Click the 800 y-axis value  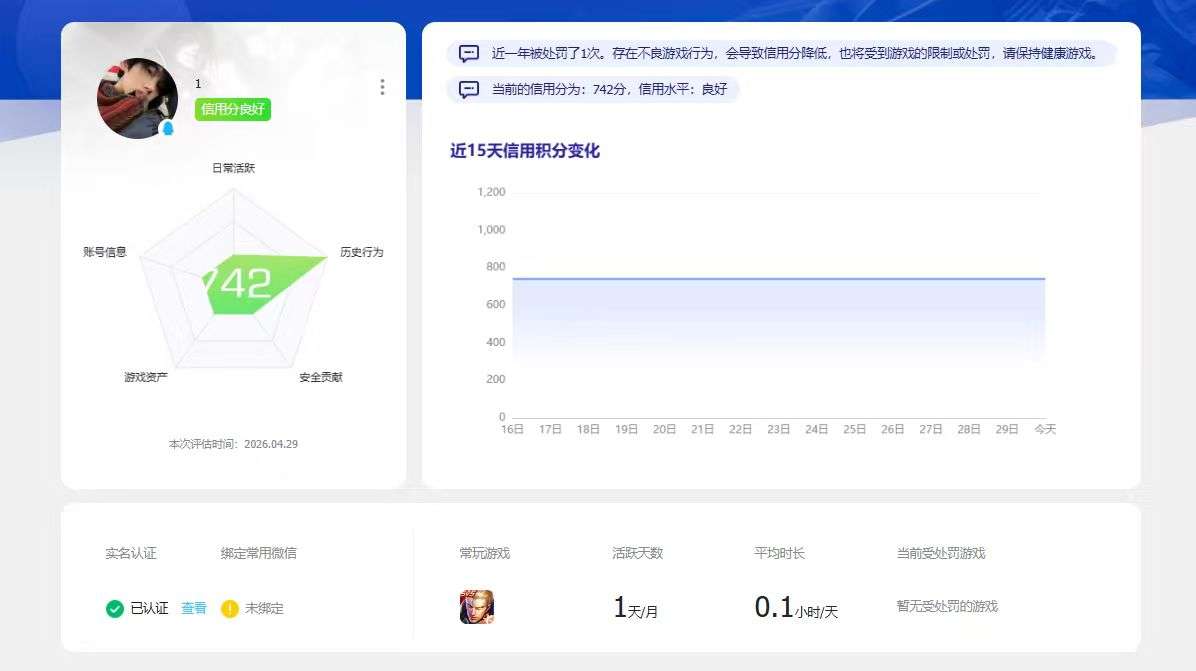point(496,267)
